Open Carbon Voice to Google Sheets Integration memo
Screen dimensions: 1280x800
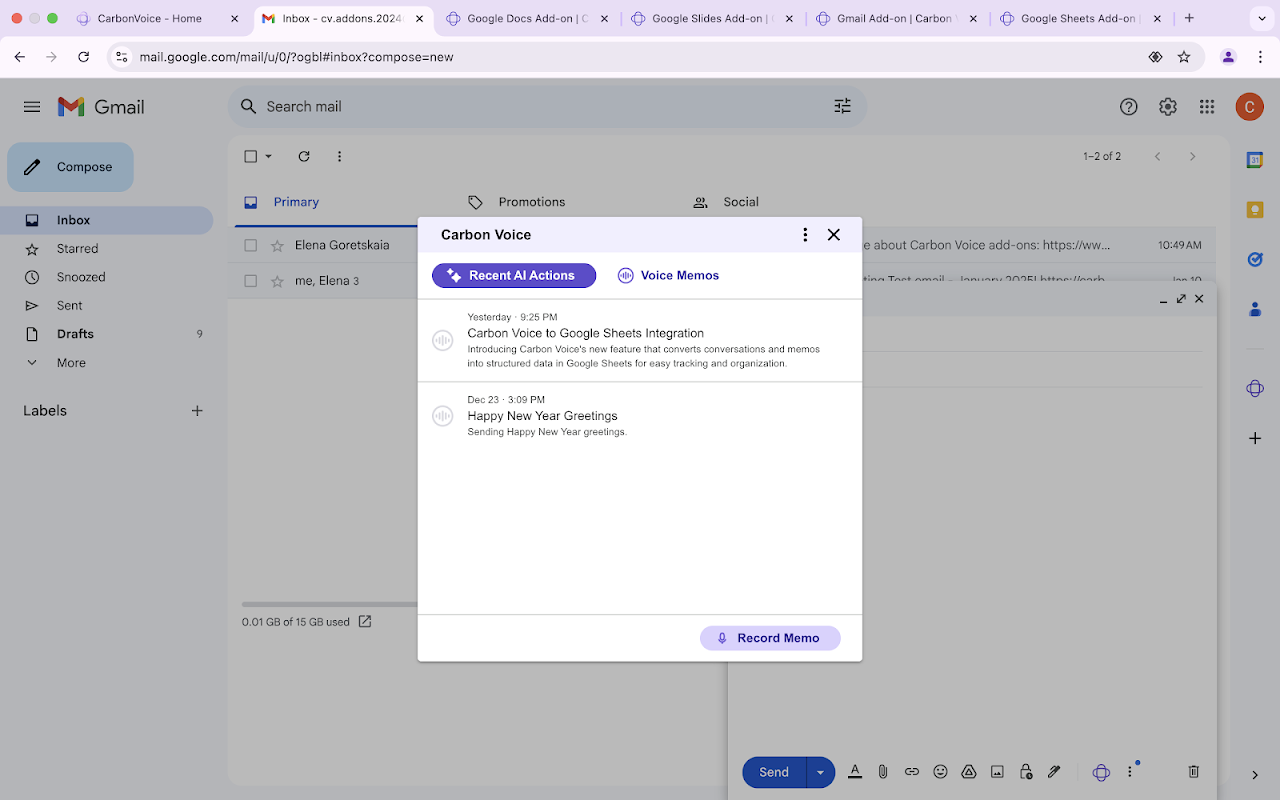click(x=640, y=341)
